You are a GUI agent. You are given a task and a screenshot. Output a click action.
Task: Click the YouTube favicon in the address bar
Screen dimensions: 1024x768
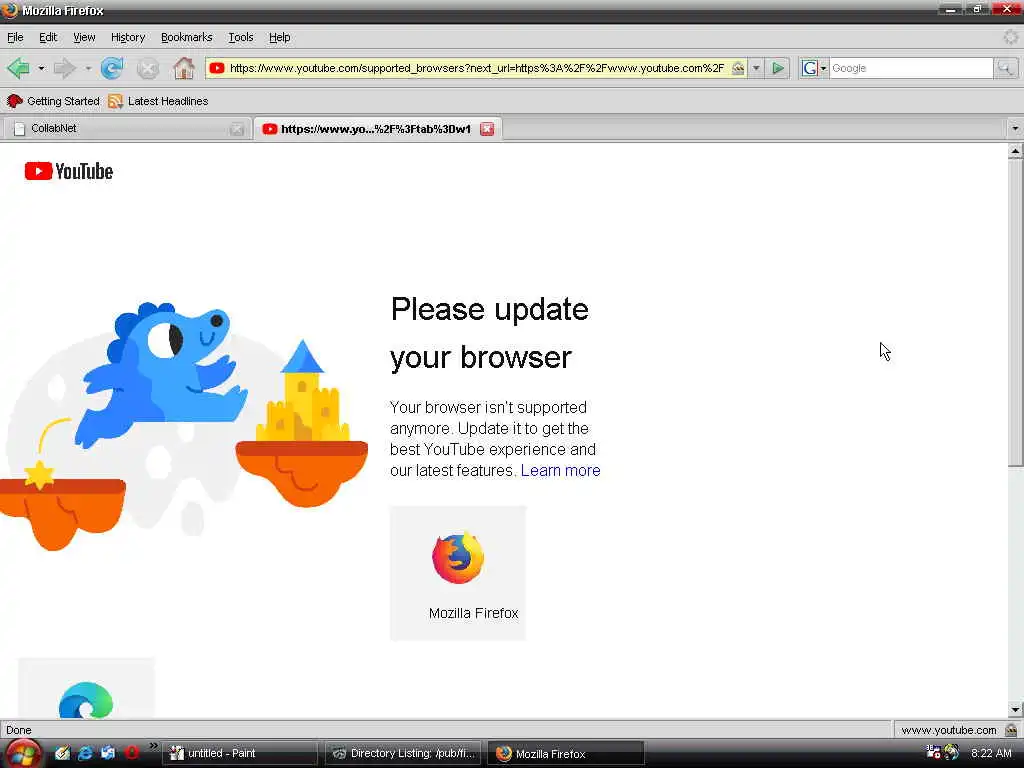[x=217, y=68]
